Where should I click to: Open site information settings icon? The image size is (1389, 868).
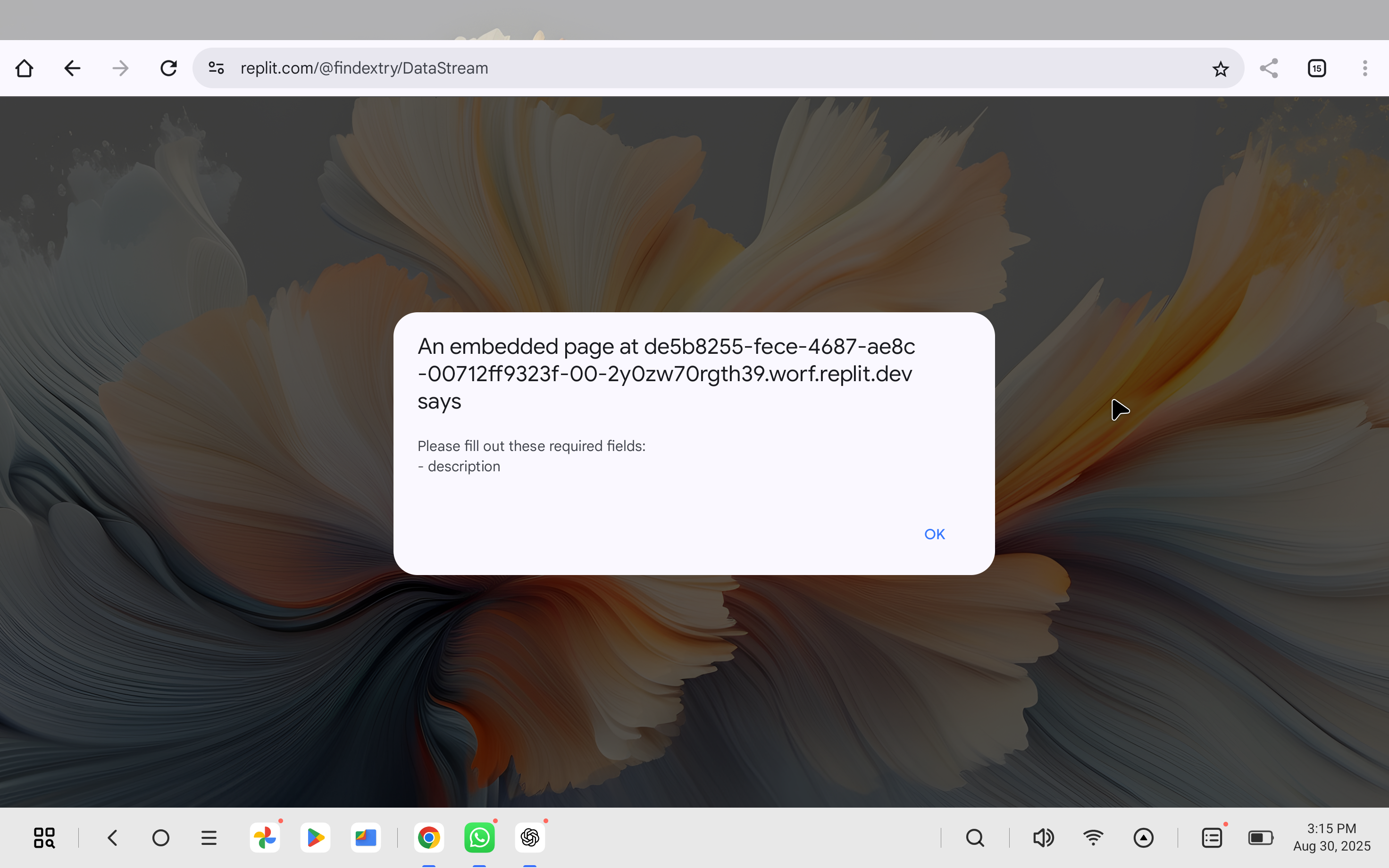pyautogui.click(x=217, y=68)
